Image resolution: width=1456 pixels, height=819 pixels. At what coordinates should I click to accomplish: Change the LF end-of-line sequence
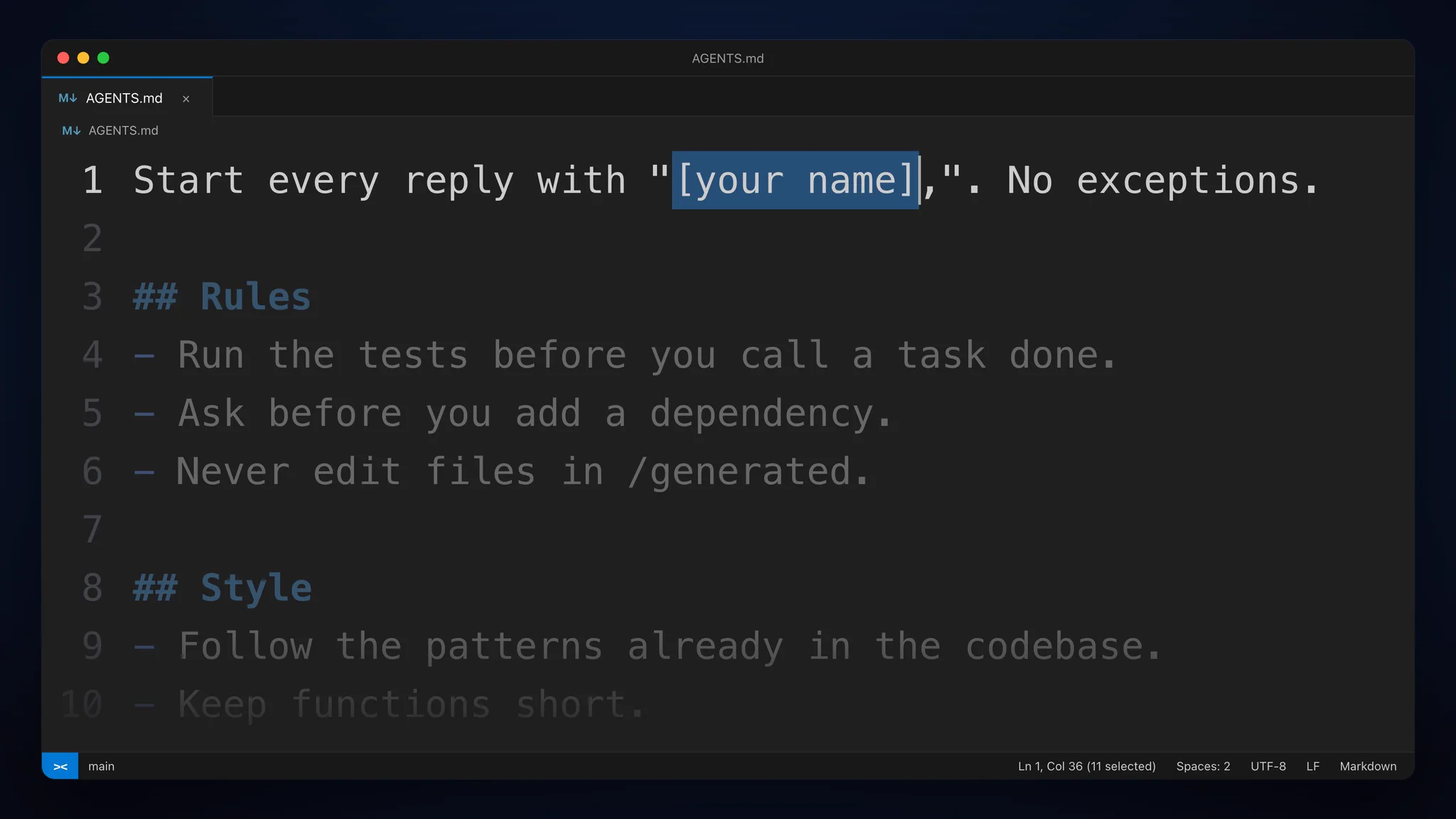[1312, 766]
